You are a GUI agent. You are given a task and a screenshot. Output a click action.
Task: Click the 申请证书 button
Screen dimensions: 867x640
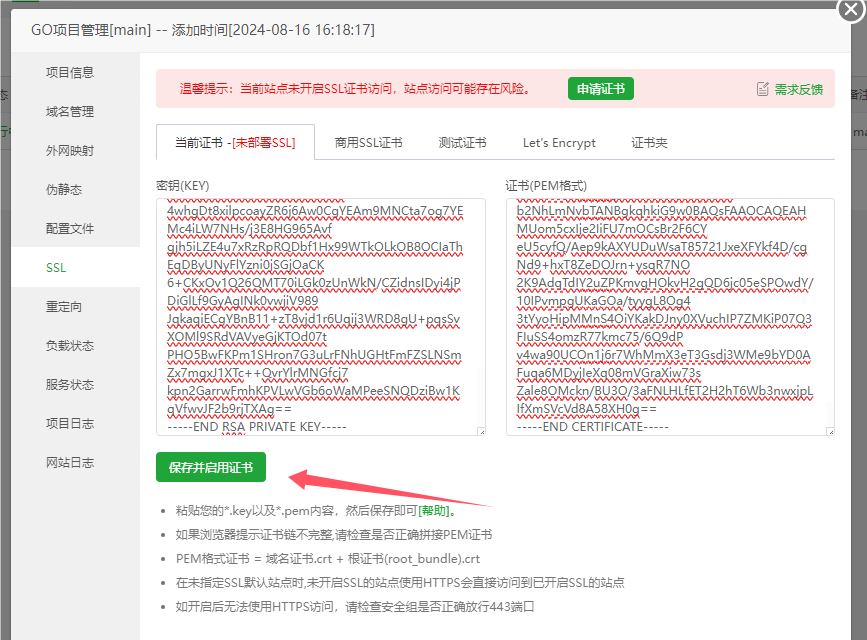point(600,89)
